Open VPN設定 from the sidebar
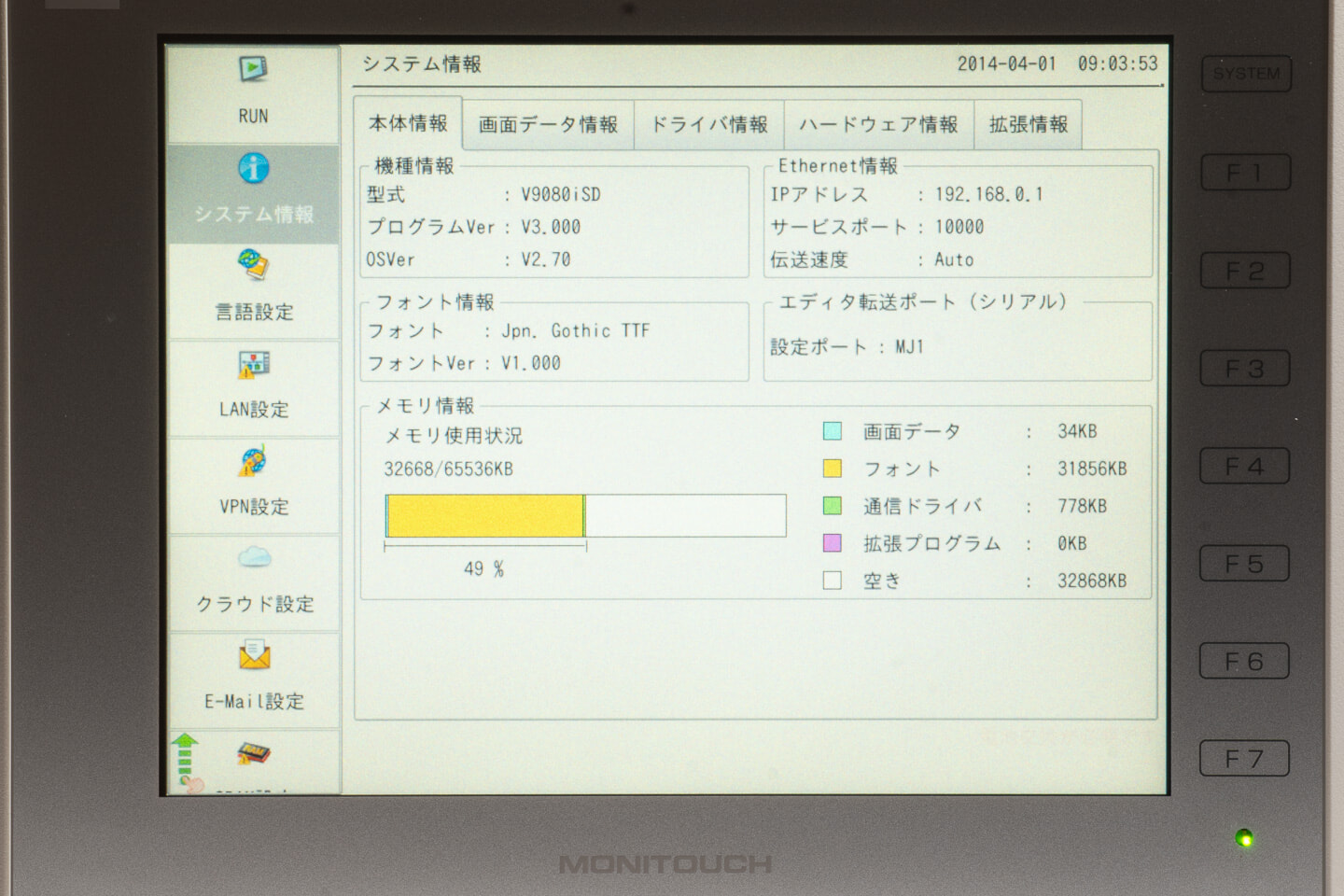Viewport: 1344px width, 896px height. pyautogui.click(x=253, y=462)
